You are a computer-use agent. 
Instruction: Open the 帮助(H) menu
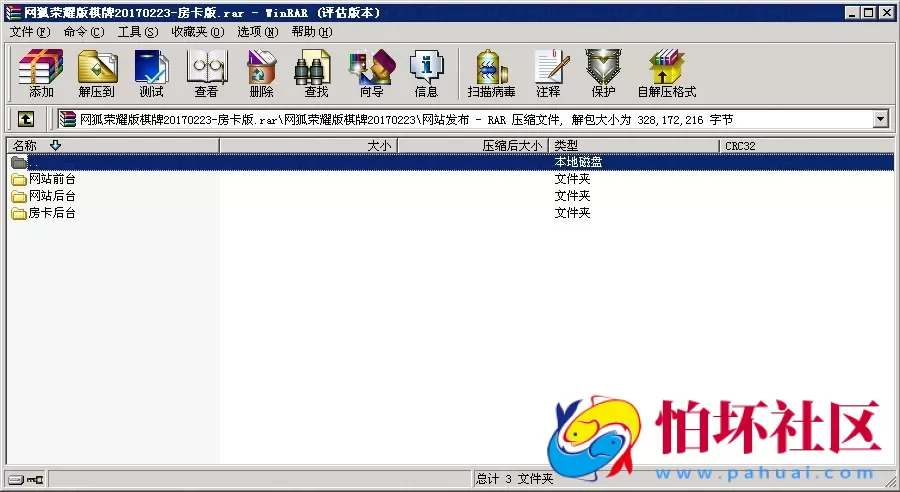coord(312,32)
